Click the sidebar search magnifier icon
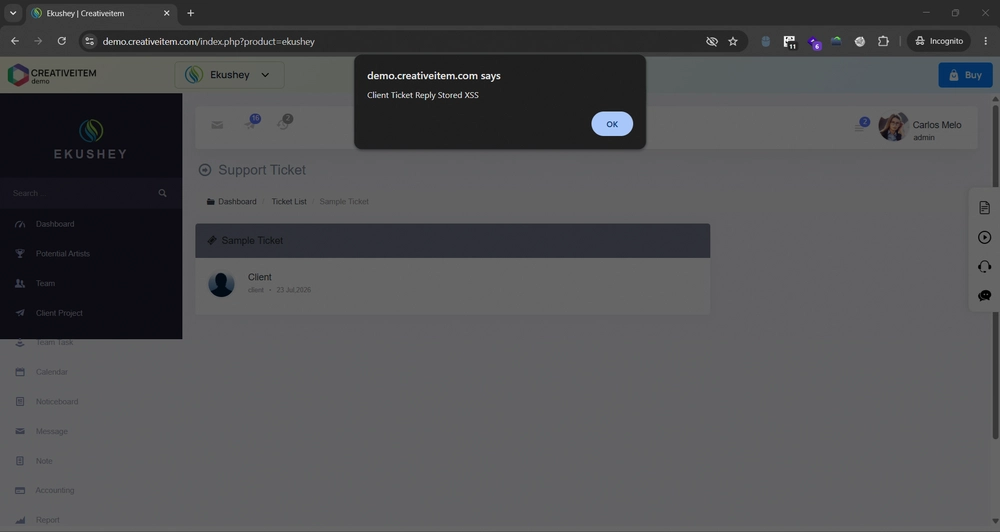Image resolution: width=1000 pixels, height=532 pixels. [x=163, y=193]
